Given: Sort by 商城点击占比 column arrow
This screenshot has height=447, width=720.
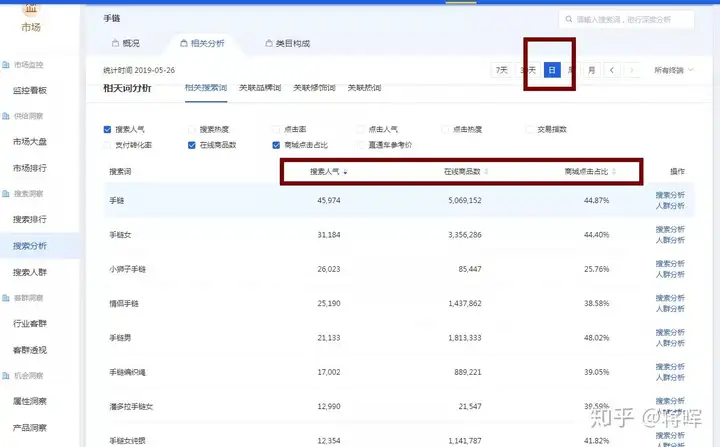Looking at the screenshot, I should [614, 172].
